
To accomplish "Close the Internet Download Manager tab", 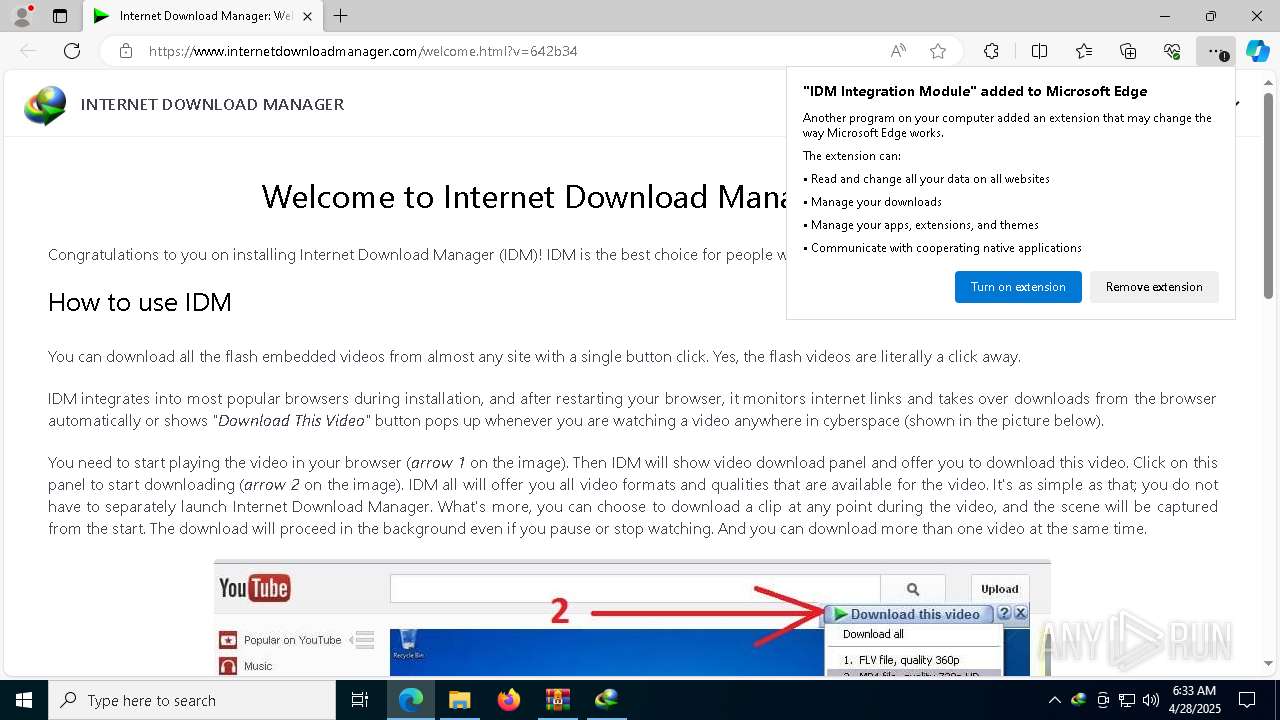I will pyautogui.click(x=307, y=16).
